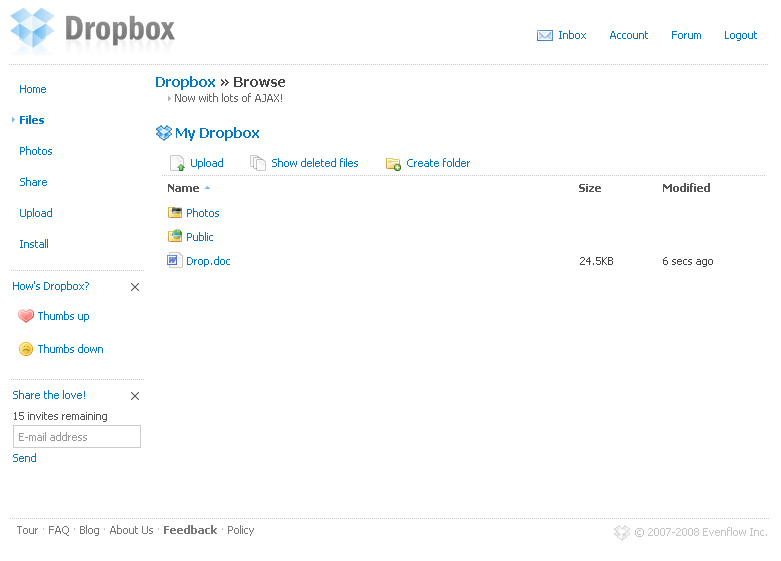Go to Home in the sidebar

pos(33,89)
